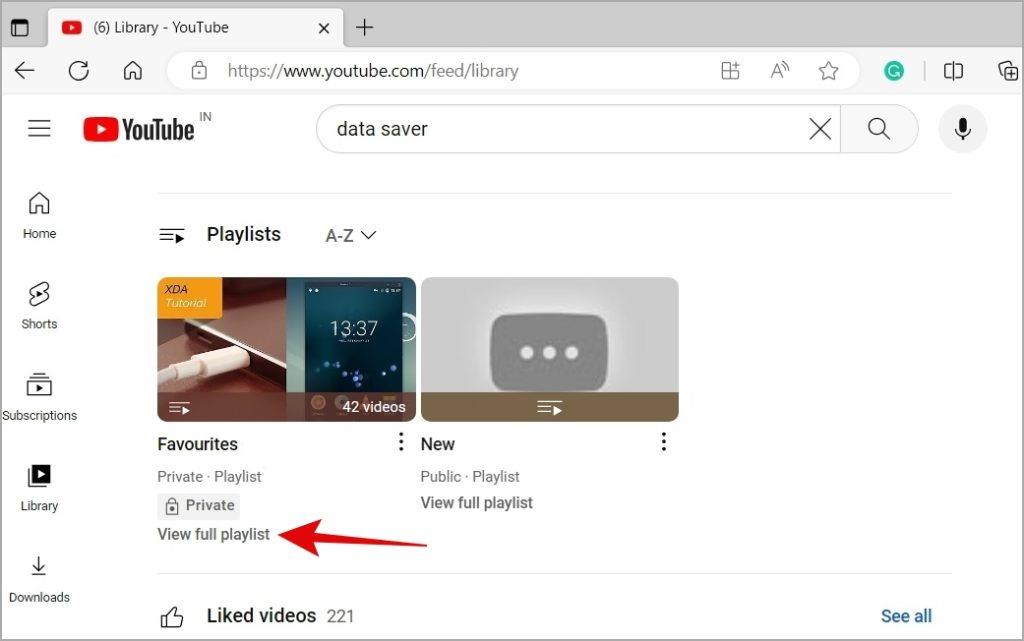Start voice search with microphone
Screen dimensions: 1024x641
click(x=963, y=129)
